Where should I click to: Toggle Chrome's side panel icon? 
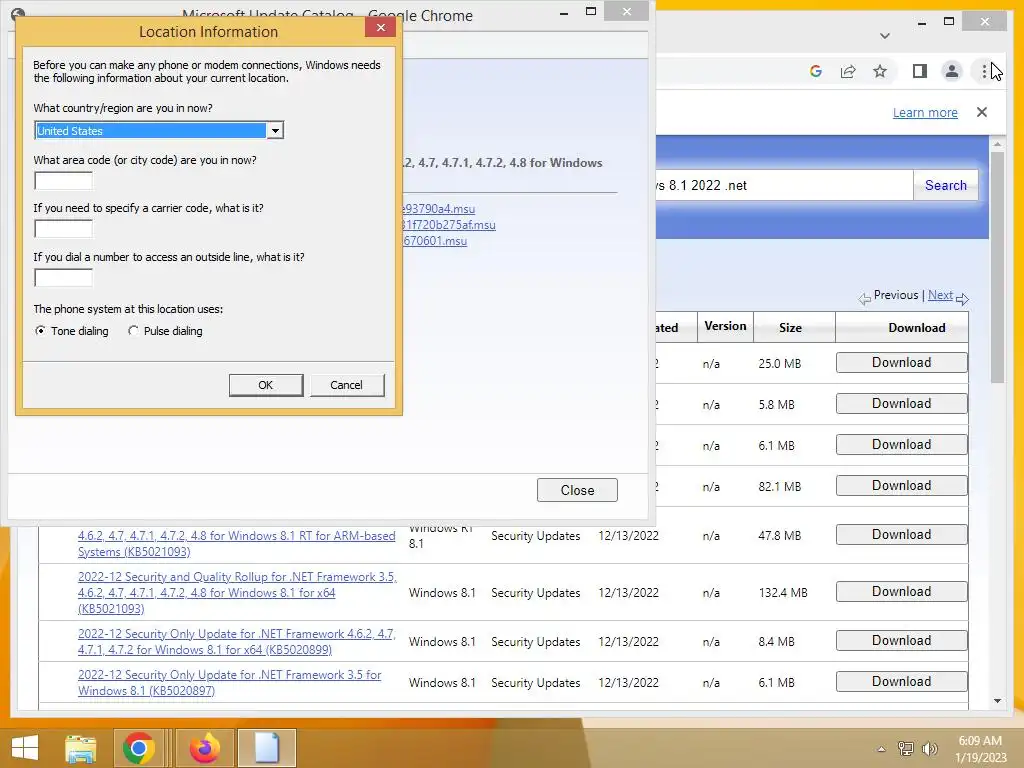(920, 71)
